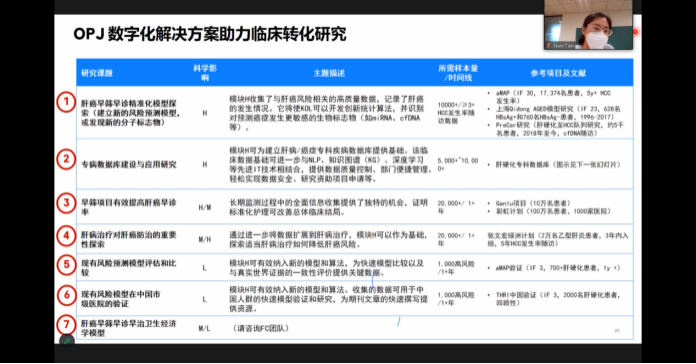Image resolution: width=696 pixels, height=364 pixels.
Task: Click the slide title OPJ 数字化解决方案助力临床转化研究
Action: 210,34
